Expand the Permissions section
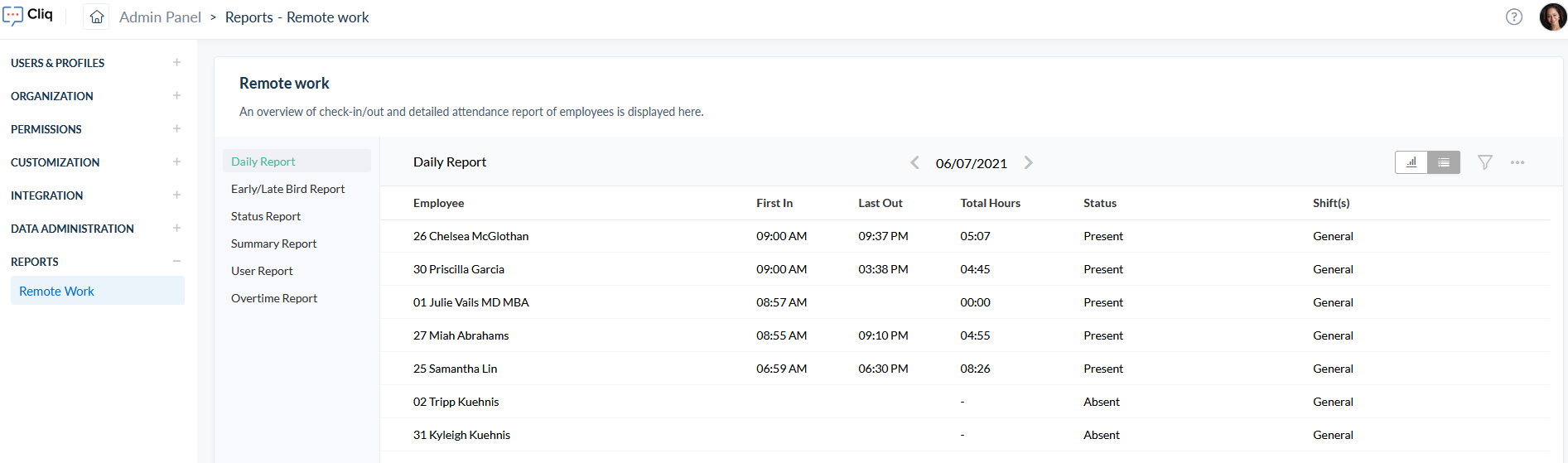 (176, 128)
